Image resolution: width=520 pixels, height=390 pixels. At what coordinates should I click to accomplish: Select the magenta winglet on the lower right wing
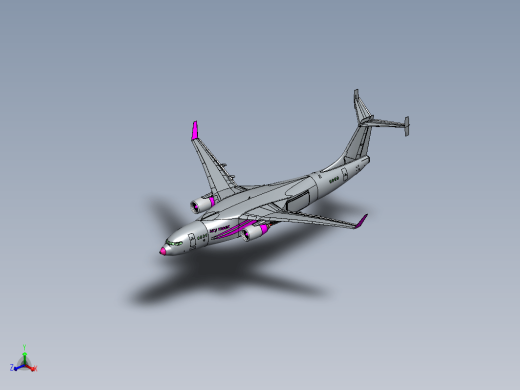[362, 221]
